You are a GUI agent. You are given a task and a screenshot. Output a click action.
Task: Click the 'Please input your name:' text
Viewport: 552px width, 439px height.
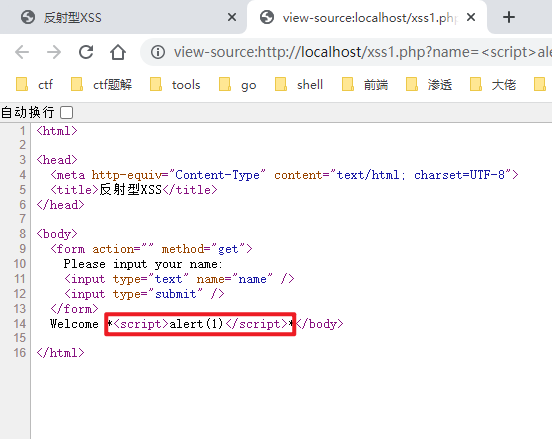click(143, 264)
